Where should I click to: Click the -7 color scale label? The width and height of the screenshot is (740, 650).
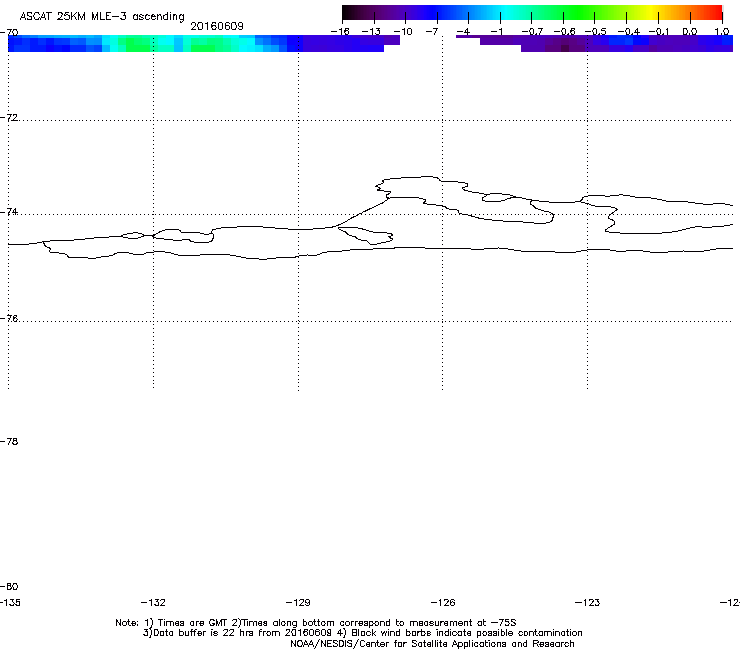pyautogui.click(x=431, y=32)
